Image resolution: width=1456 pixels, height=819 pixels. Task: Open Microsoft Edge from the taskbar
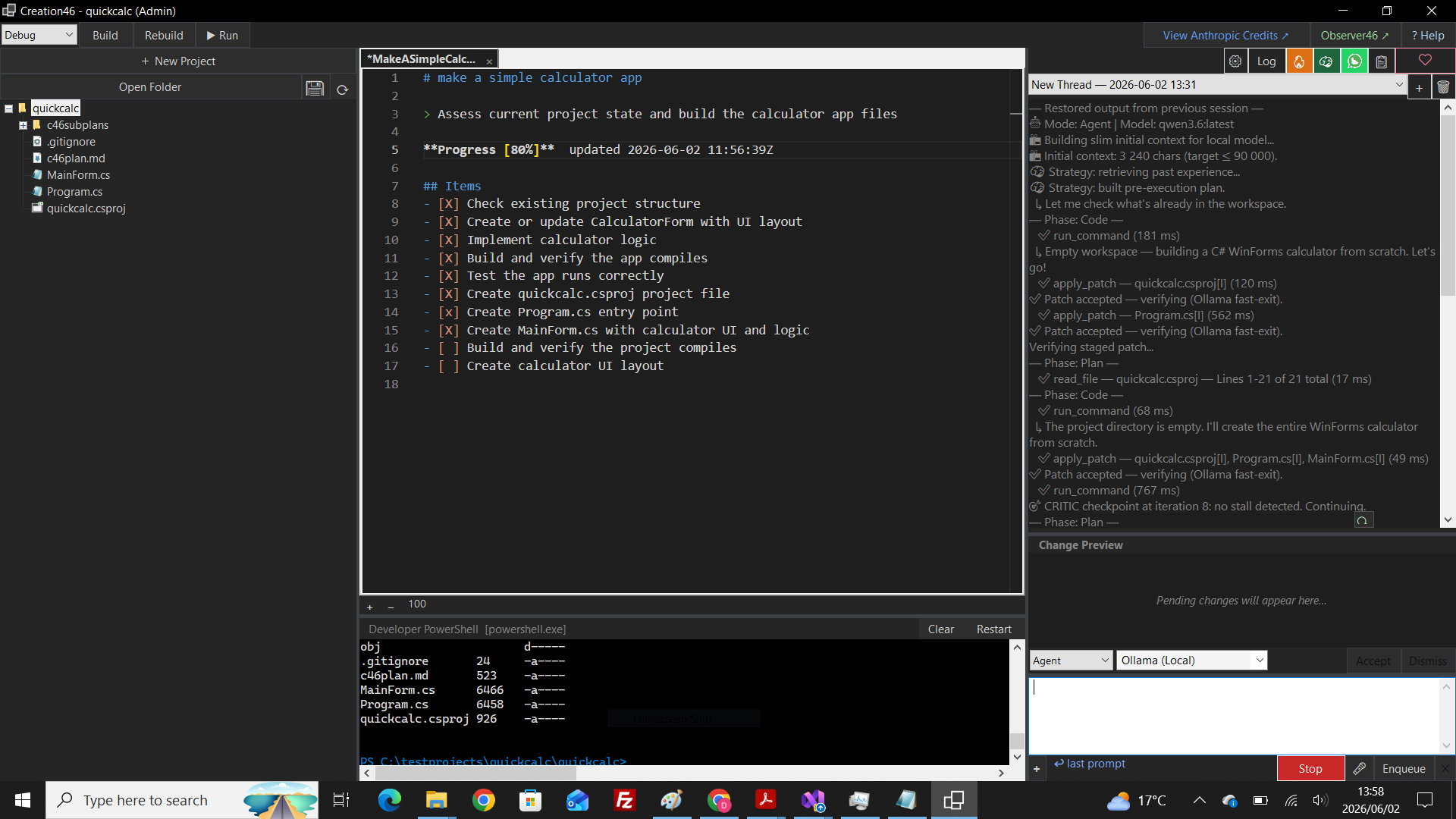389,800
